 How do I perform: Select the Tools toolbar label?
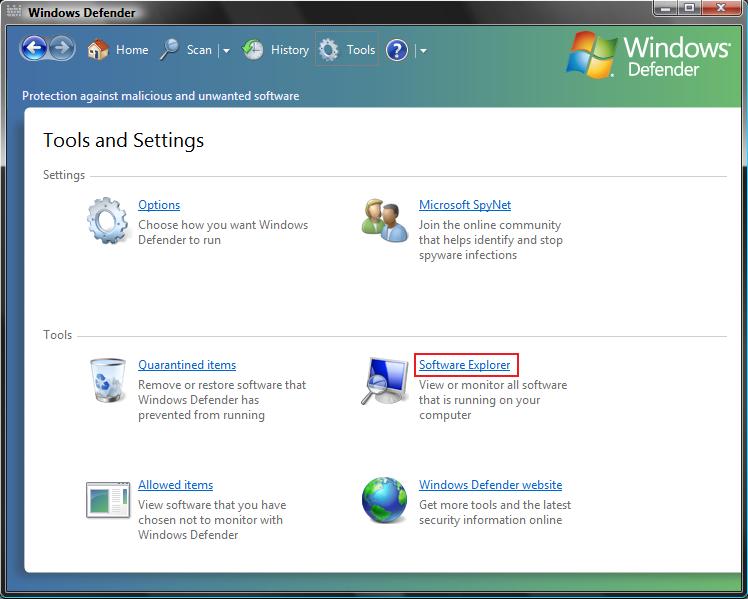[361, 50]
